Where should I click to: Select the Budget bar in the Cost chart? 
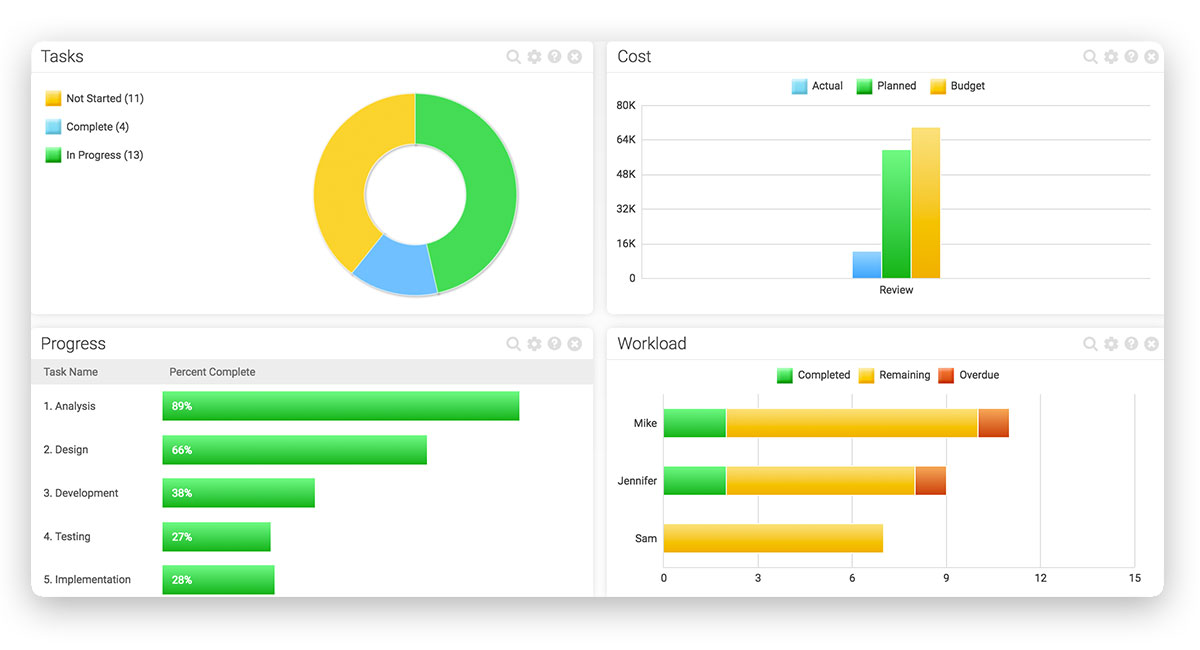[925, 200]
